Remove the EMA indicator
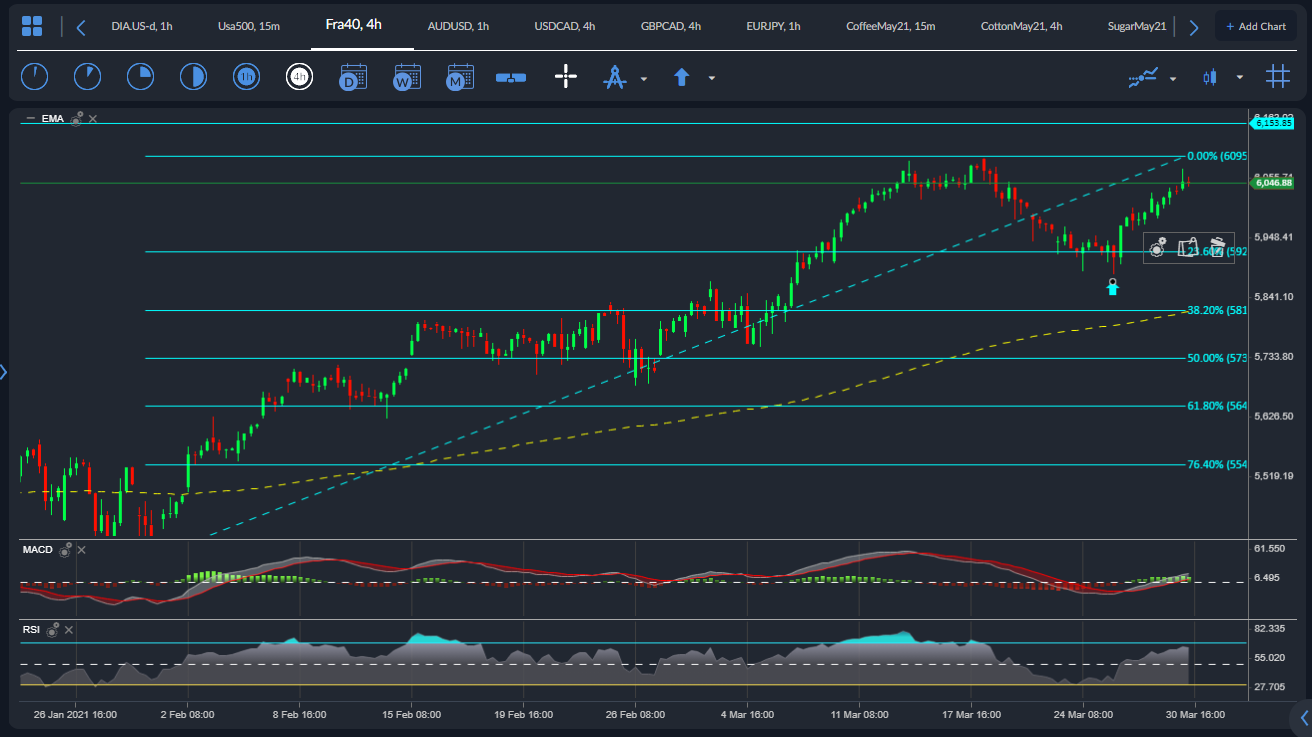Image resolution: width=1312 pixels, height=737 pixels. coord(93,118)
